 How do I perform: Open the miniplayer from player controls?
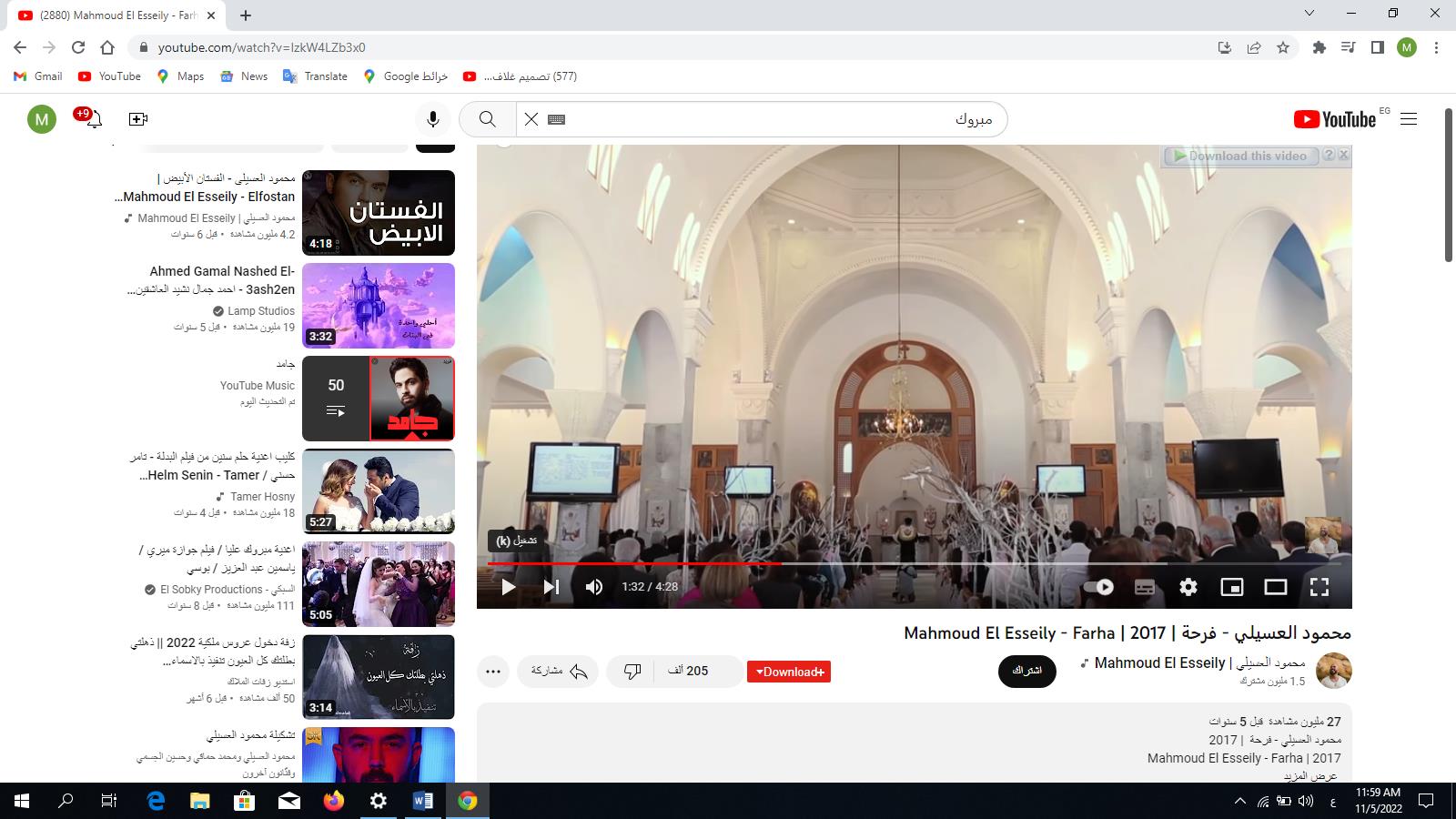[1232, 587]
